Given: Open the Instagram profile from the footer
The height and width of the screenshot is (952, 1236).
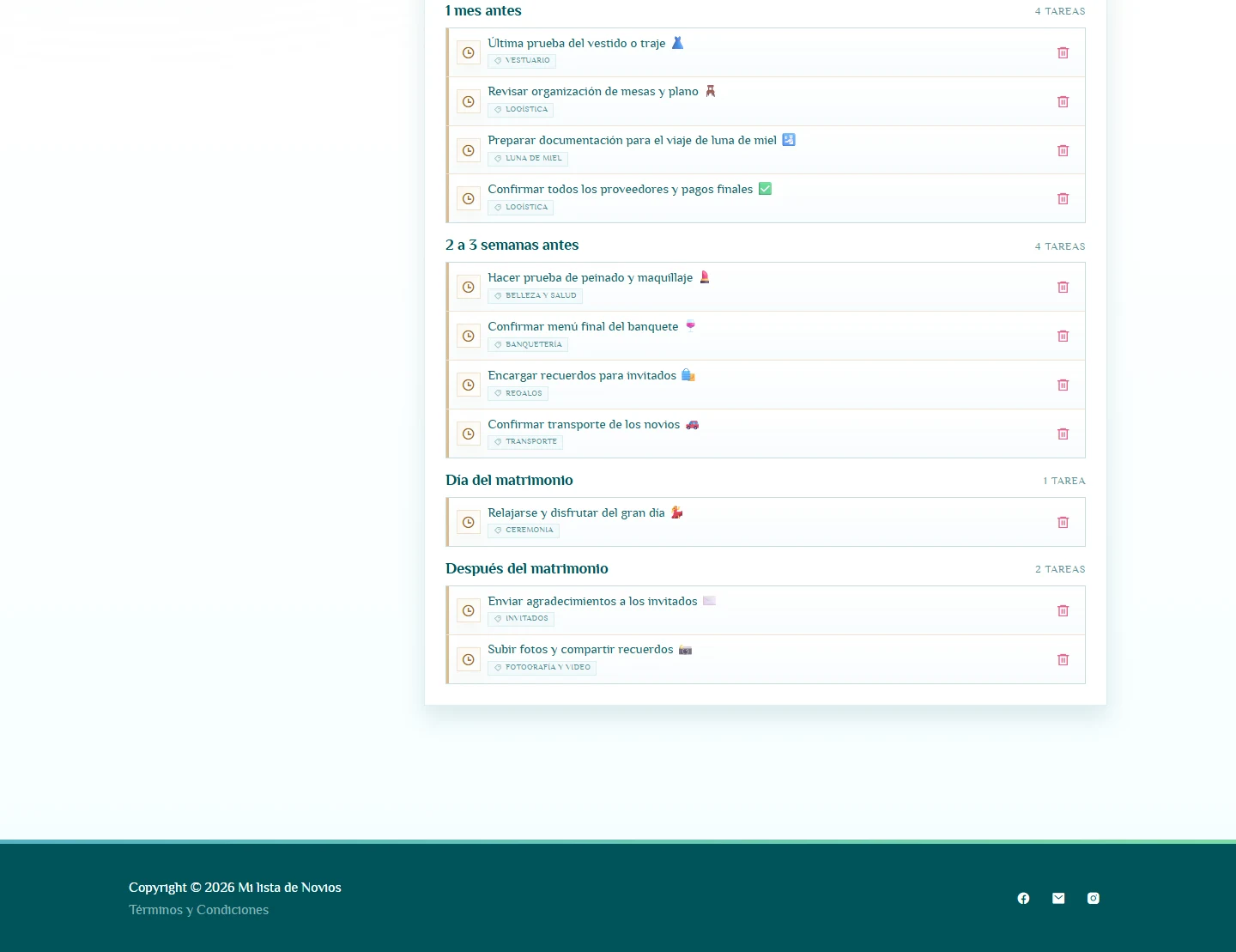Looking at the screenshot, I should [1094, 899].
